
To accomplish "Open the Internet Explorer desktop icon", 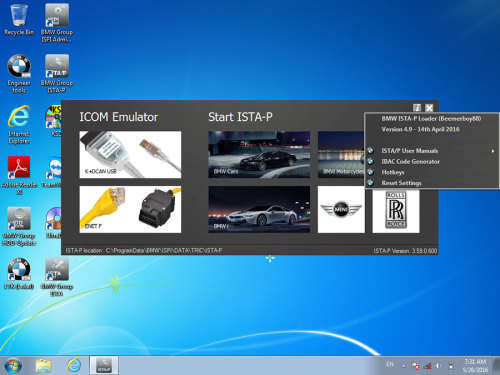I will [x=19, y=124].
